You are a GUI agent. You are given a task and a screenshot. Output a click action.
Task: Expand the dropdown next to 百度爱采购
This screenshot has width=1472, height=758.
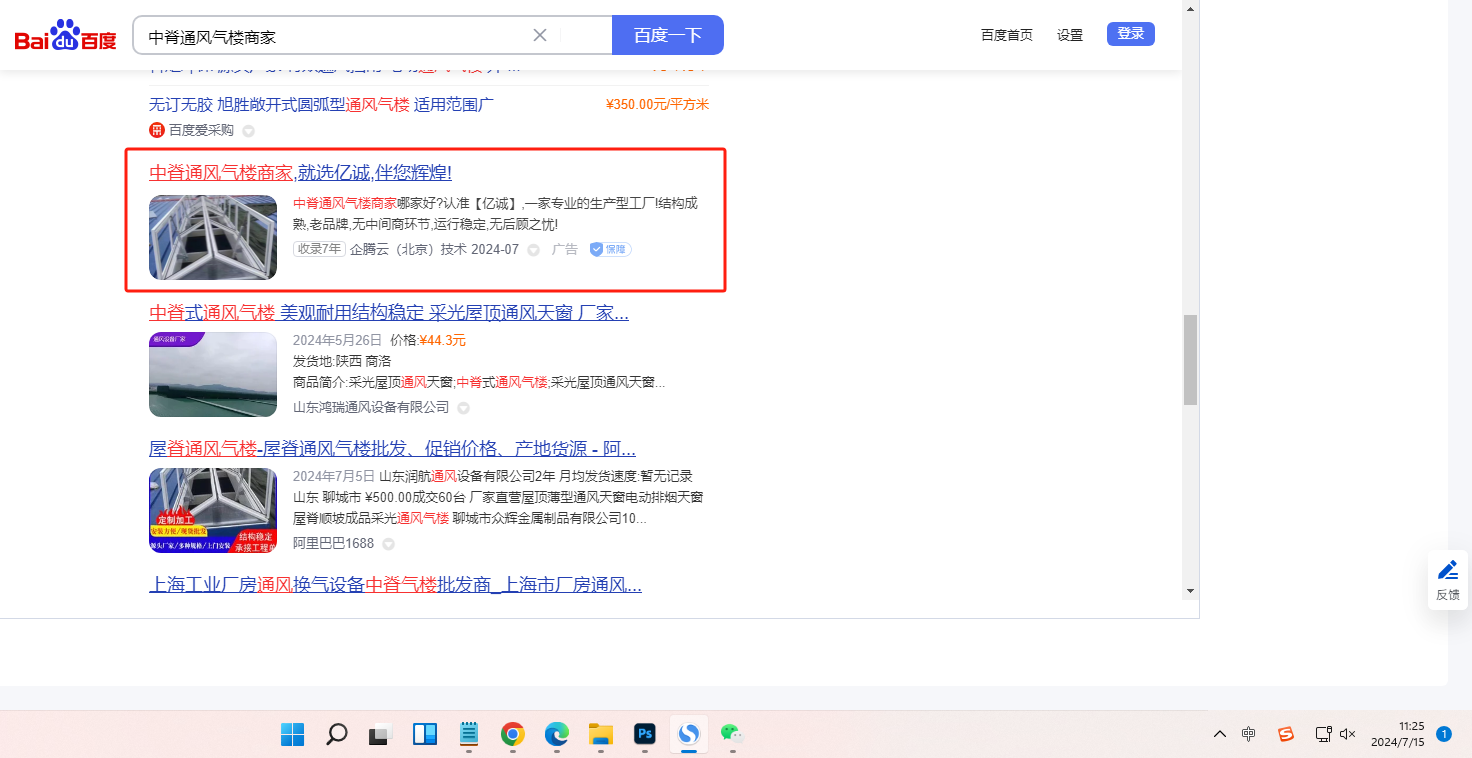tap(249, 131)
